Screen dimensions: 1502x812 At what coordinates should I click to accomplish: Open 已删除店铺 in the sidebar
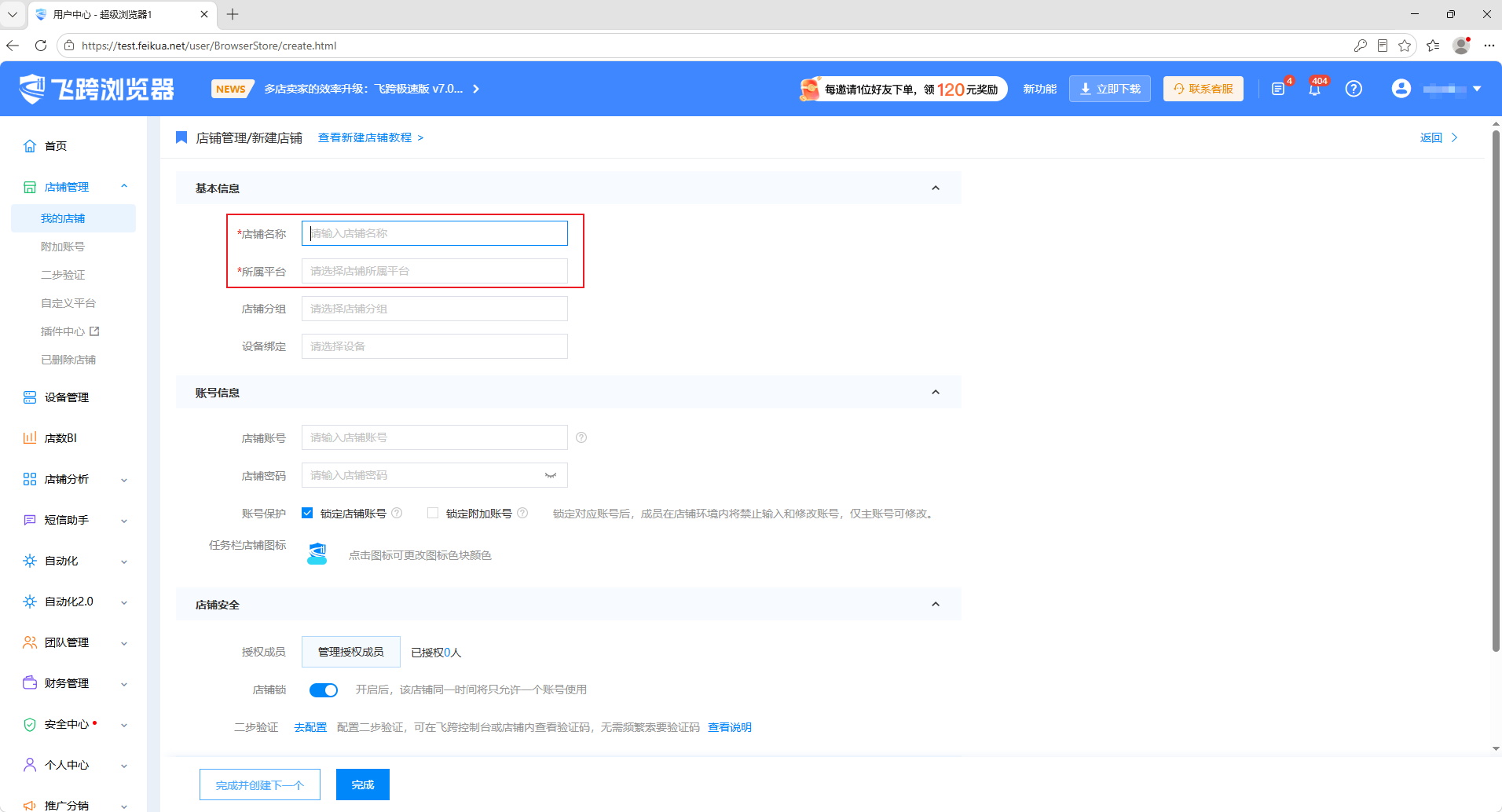68,360
